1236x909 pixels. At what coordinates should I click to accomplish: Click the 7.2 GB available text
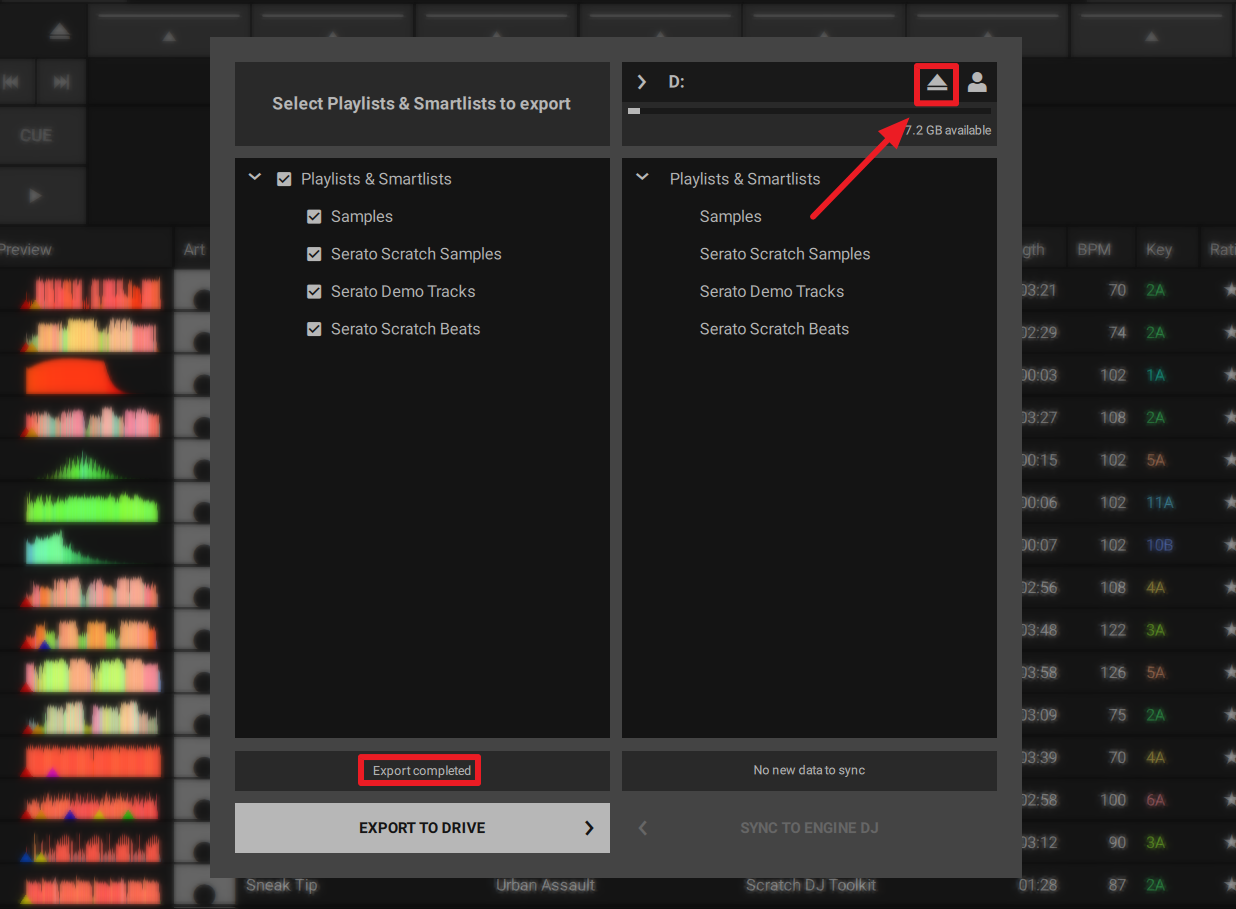948,131
